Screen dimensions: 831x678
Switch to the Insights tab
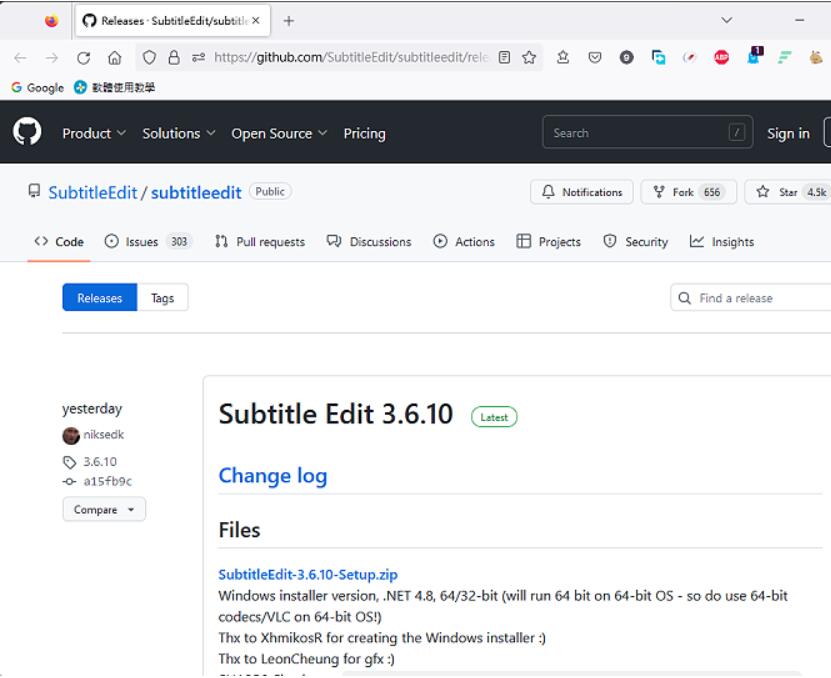(x=722, y=242)
